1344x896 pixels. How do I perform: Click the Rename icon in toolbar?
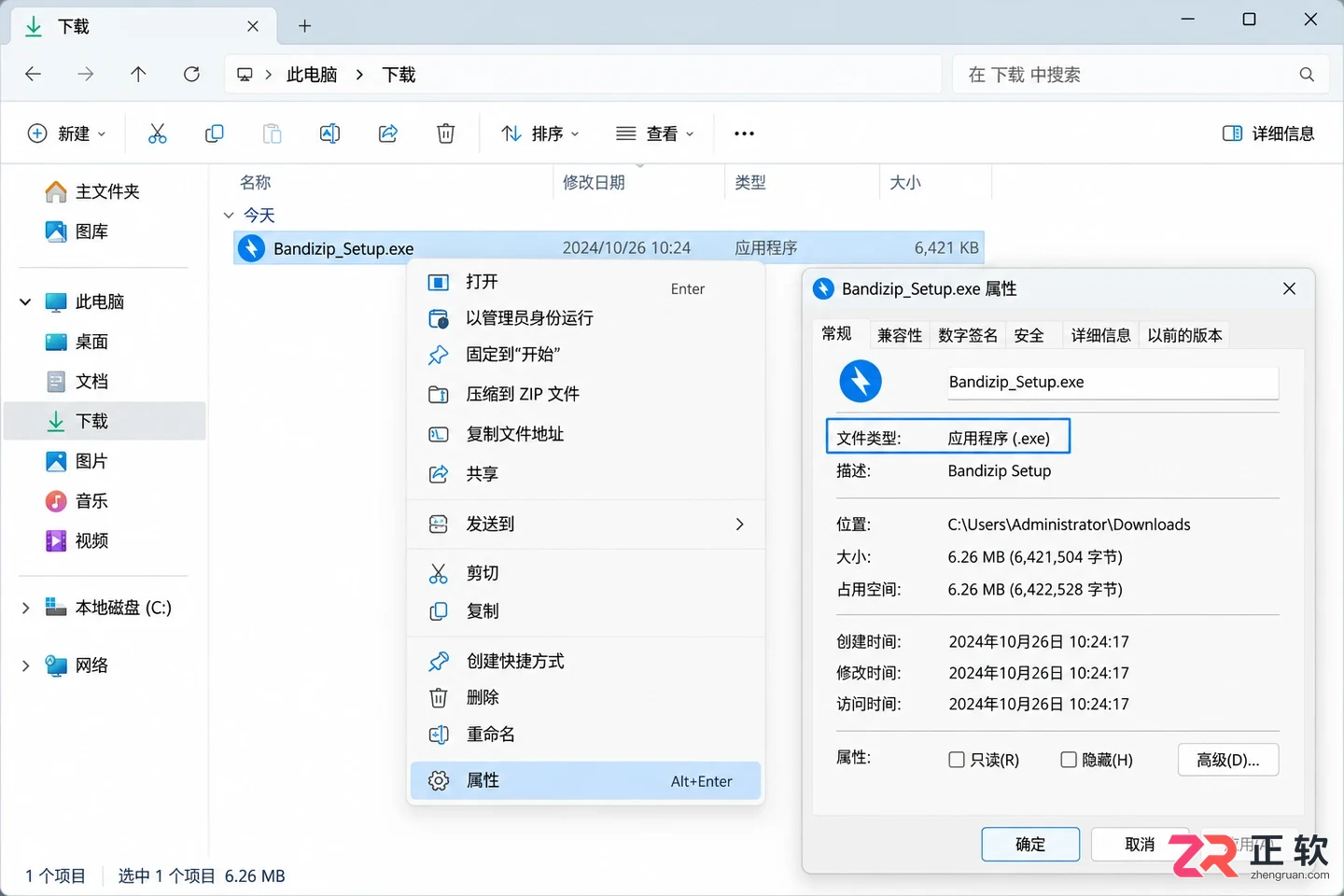click(329, 133)
